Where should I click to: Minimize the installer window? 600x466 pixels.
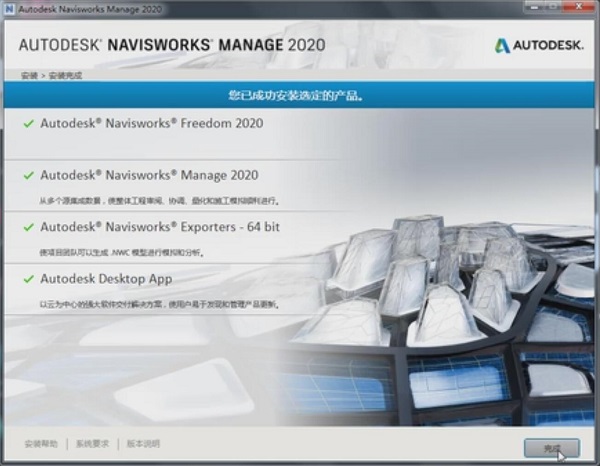(535, 6)
